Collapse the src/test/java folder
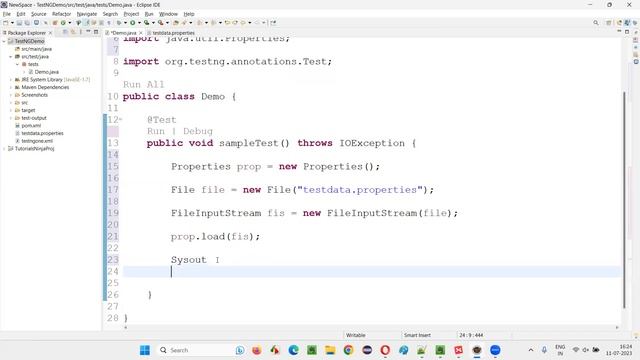 coord(11,57)
